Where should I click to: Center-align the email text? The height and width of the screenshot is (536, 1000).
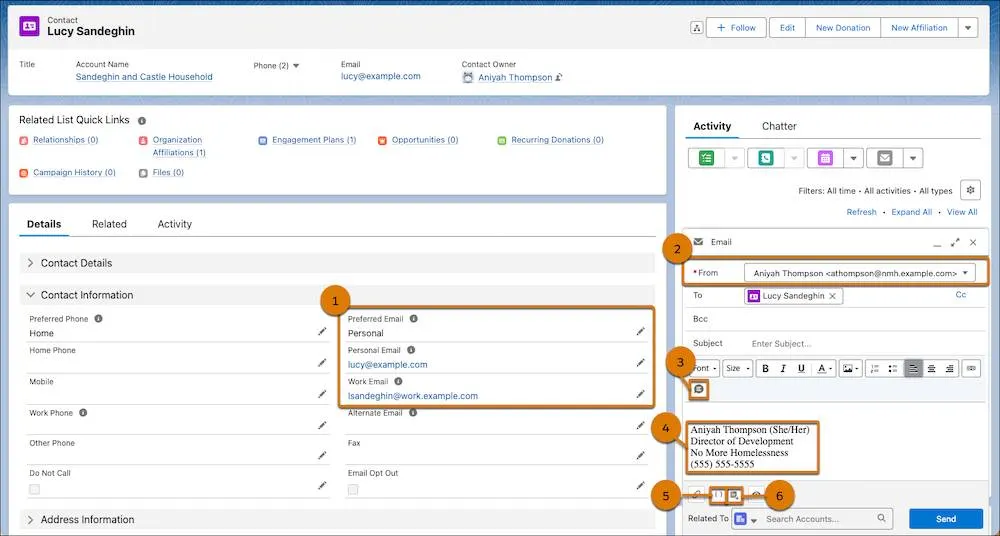(x=932, y=368)
